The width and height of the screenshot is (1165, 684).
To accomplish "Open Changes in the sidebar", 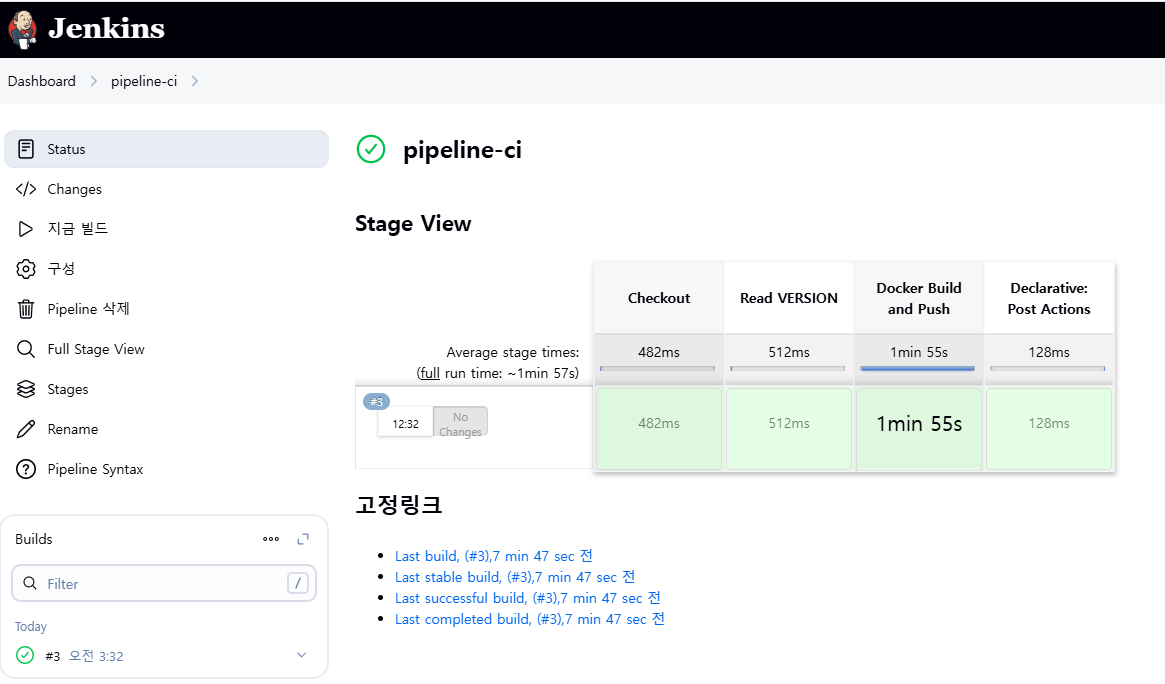I will tap(166, 189).
